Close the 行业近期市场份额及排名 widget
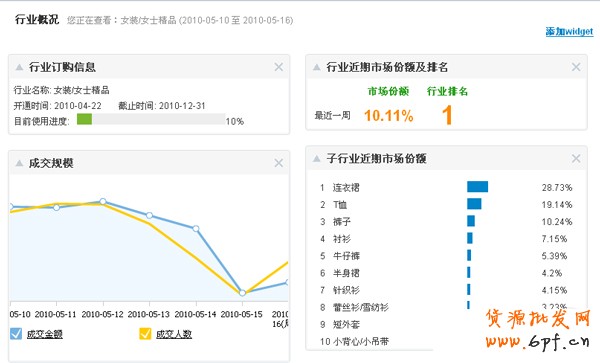 pyautogui.click(x=576, y=67)
